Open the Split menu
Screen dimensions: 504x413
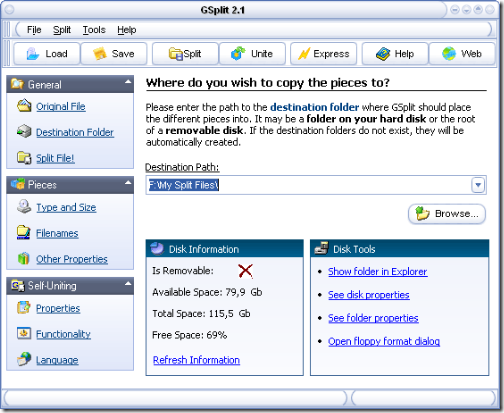coord(62,30)
